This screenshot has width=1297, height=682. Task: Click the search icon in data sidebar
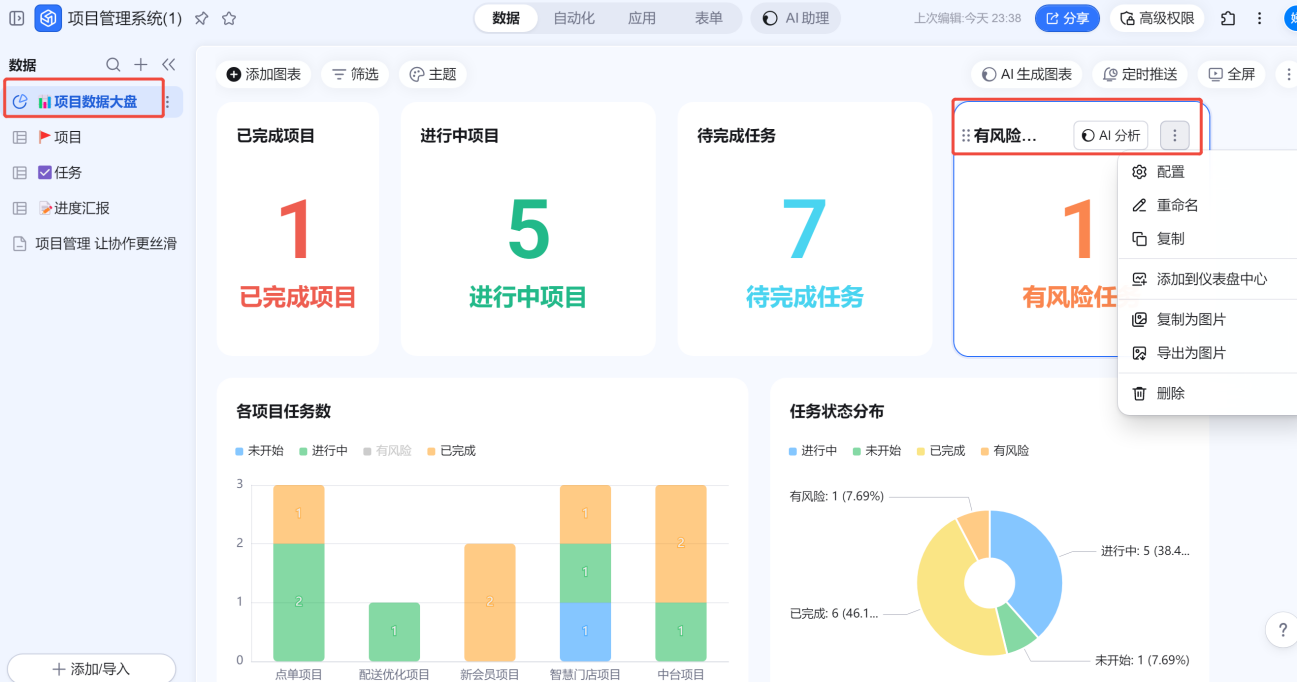point(113,65)
